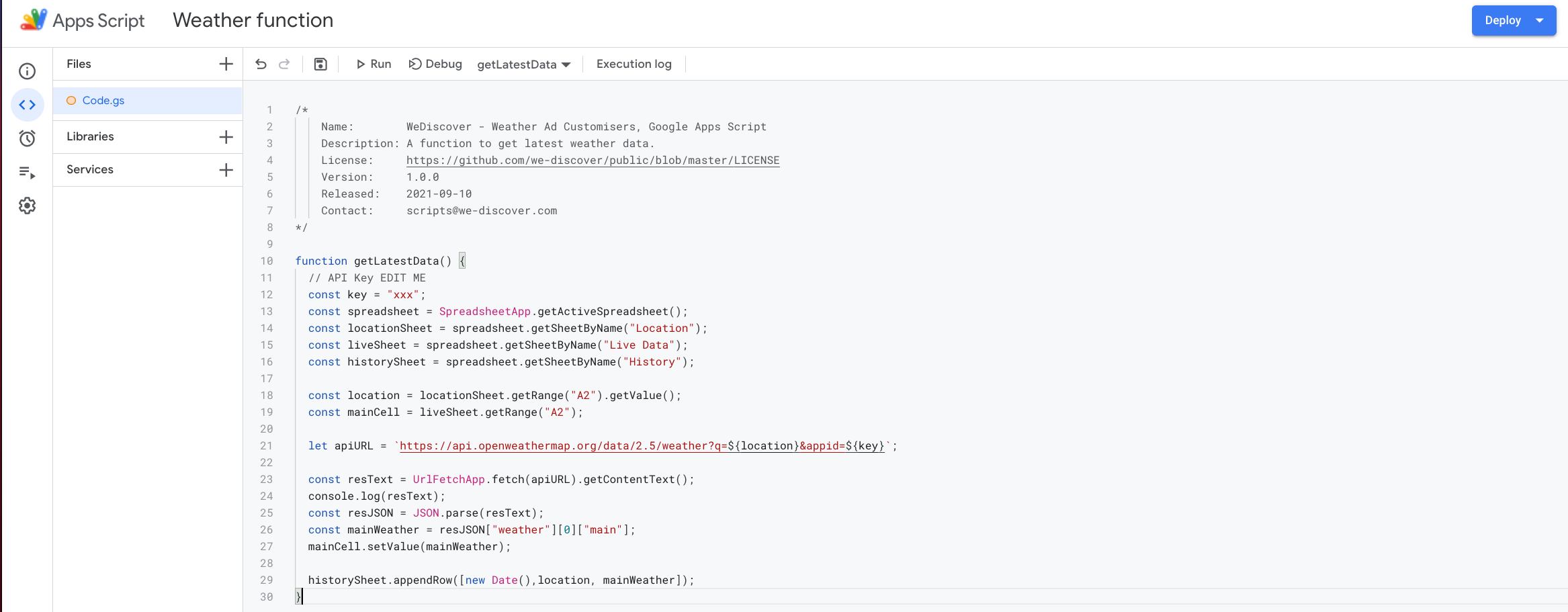Image resolution: width=1568 pixels, height=612 pixels.
Task: Click on console.log(resText) line
Action: [376, 496]
